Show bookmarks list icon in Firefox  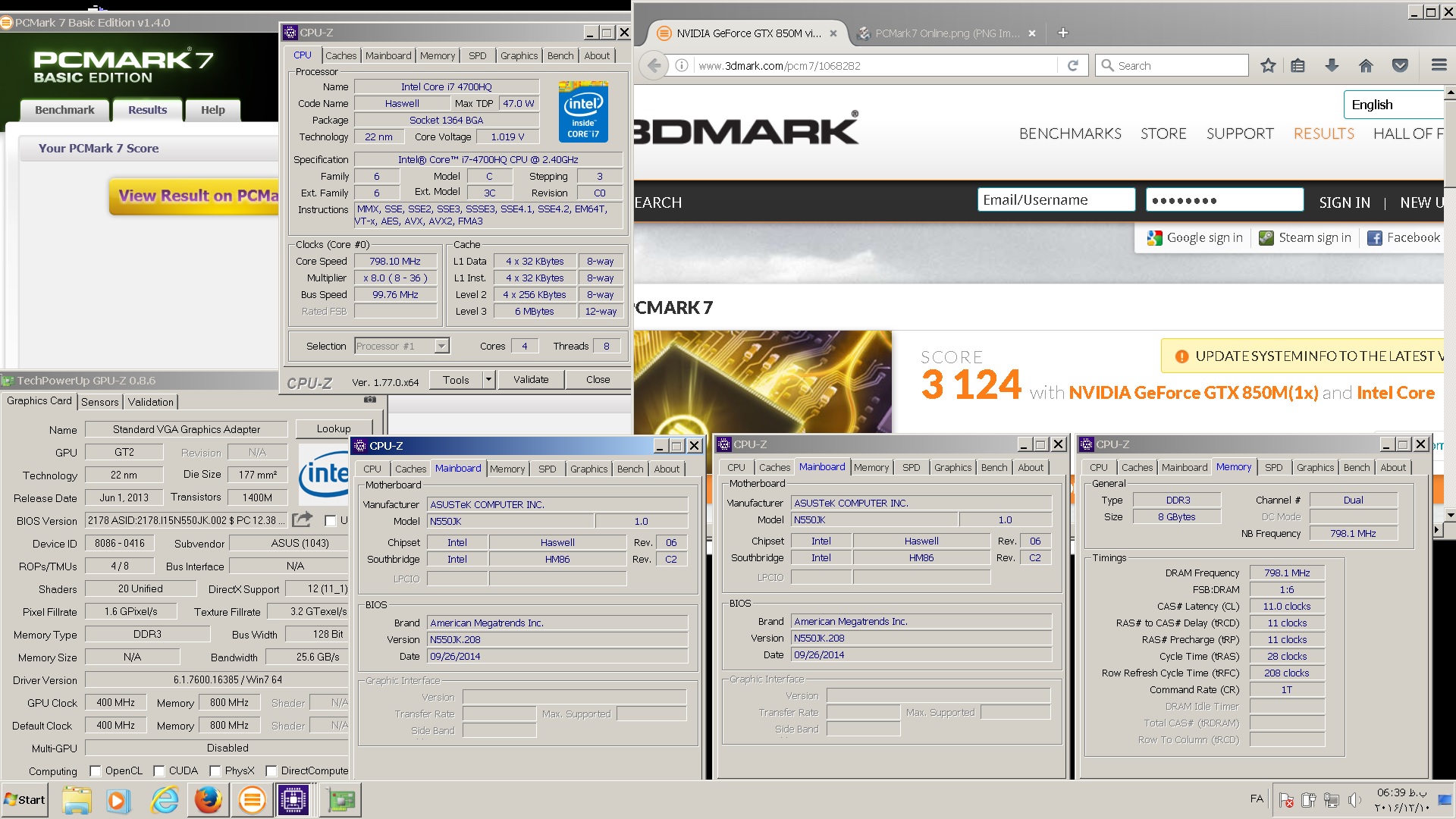(1298, 66)
